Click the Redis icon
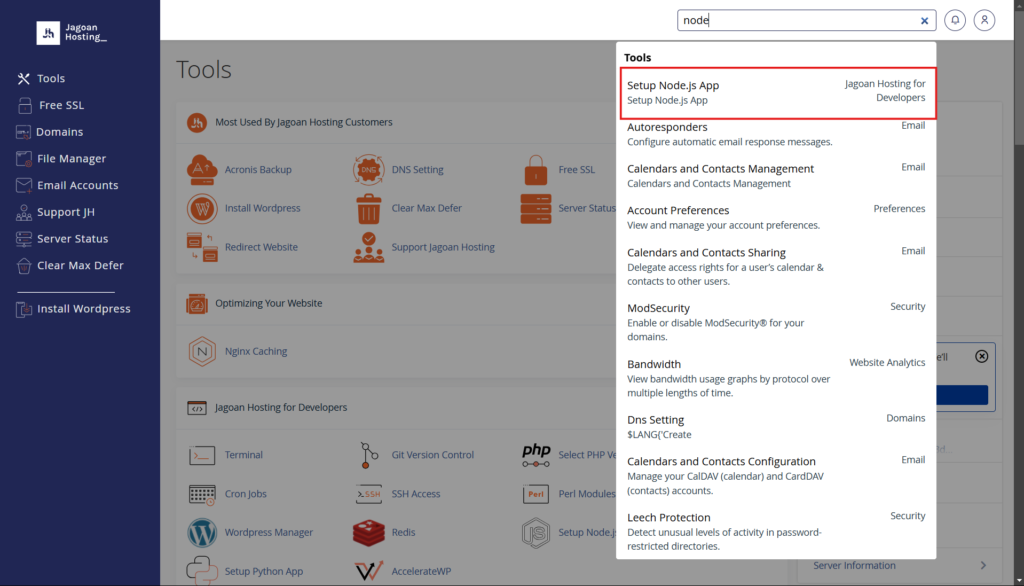Screen dimensions: 1024x586 pyautogui.click(x=369, y=533)
